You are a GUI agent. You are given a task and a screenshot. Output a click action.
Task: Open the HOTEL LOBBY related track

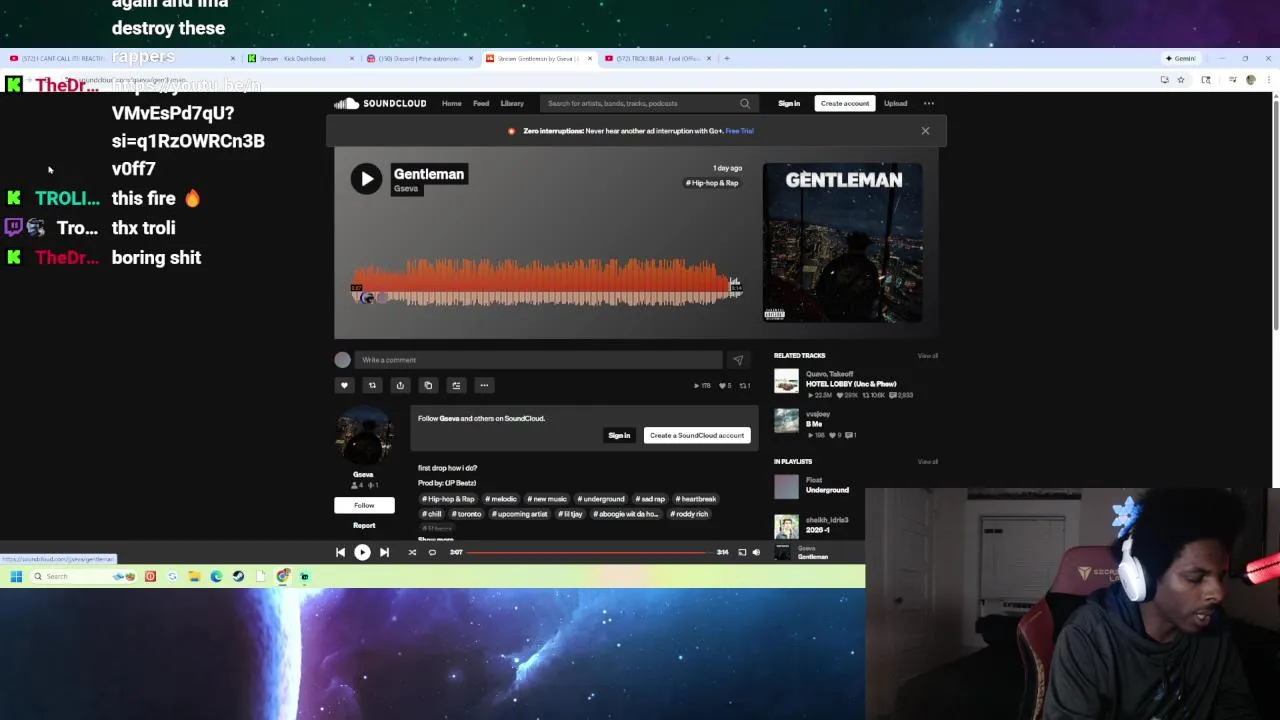851,384
